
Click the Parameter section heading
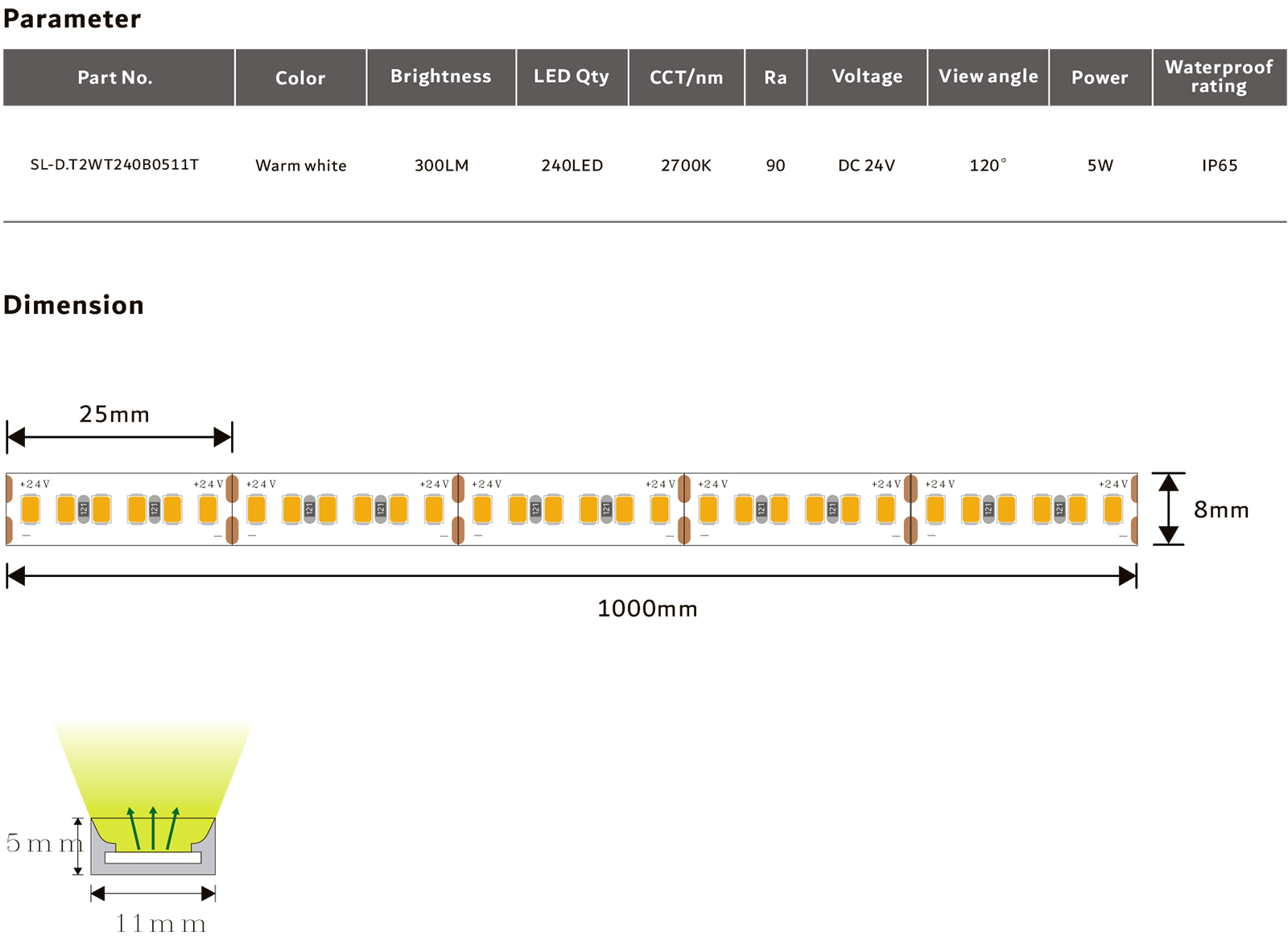tap(72, 19)
